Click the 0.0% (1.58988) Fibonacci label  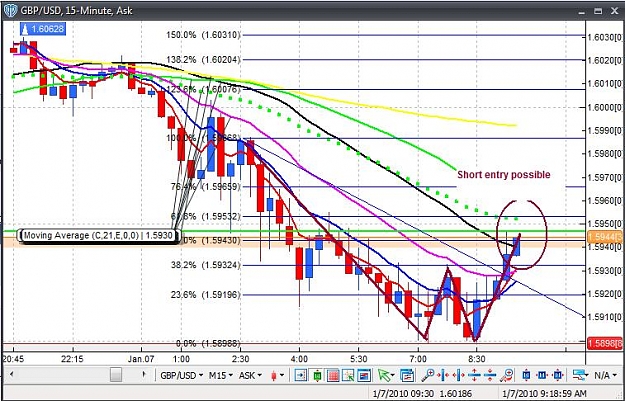(208, 343)
